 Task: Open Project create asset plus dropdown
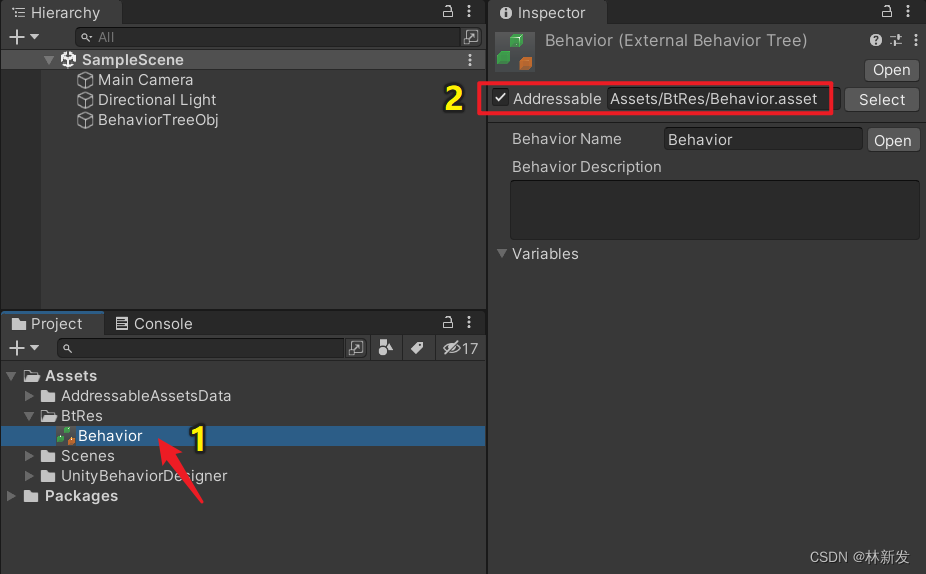24,348
